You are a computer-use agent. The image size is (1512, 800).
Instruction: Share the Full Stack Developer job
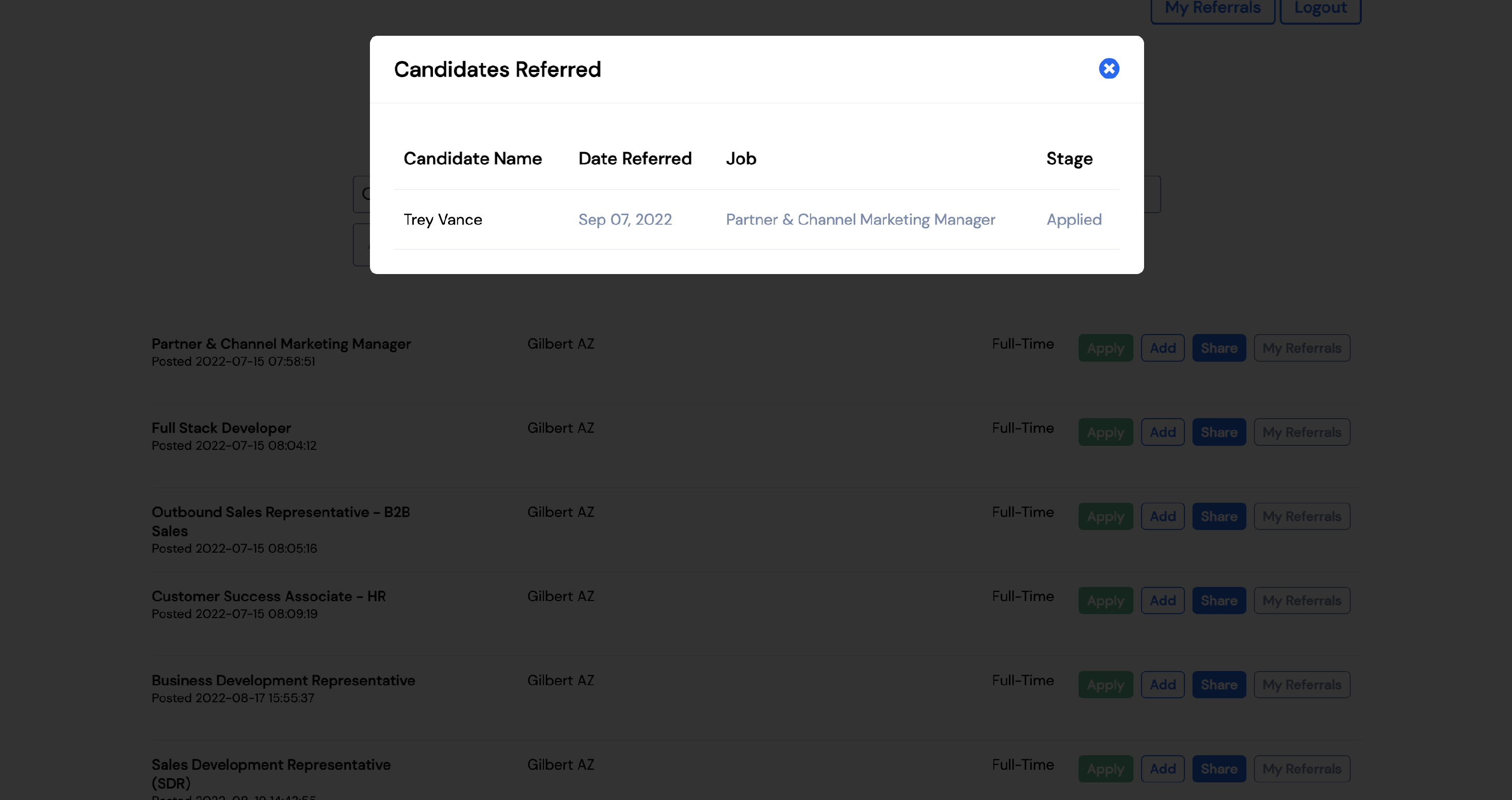tap(1219, 432)
